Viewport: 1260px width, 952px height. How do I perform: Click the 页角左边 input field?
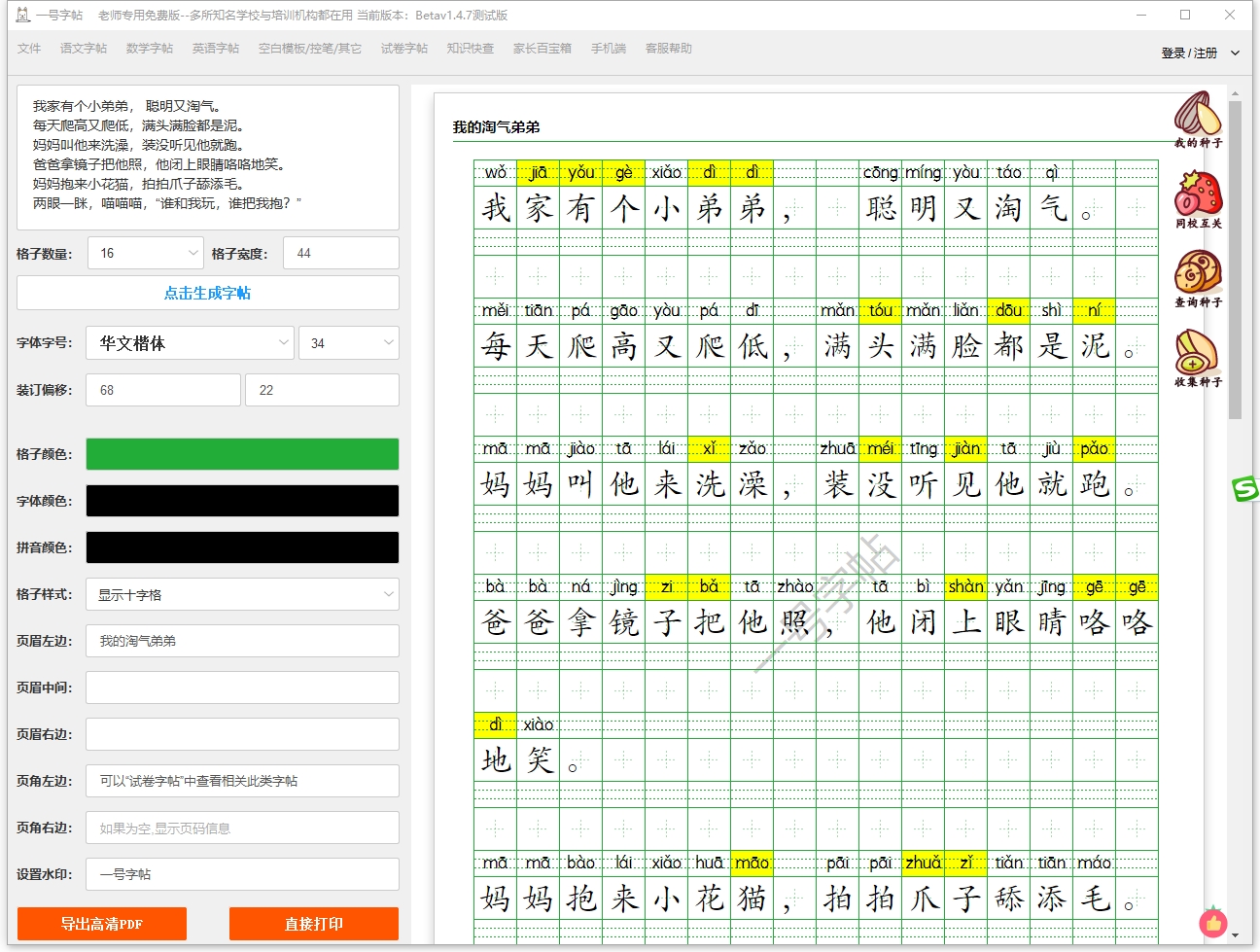tap(242, 781)
